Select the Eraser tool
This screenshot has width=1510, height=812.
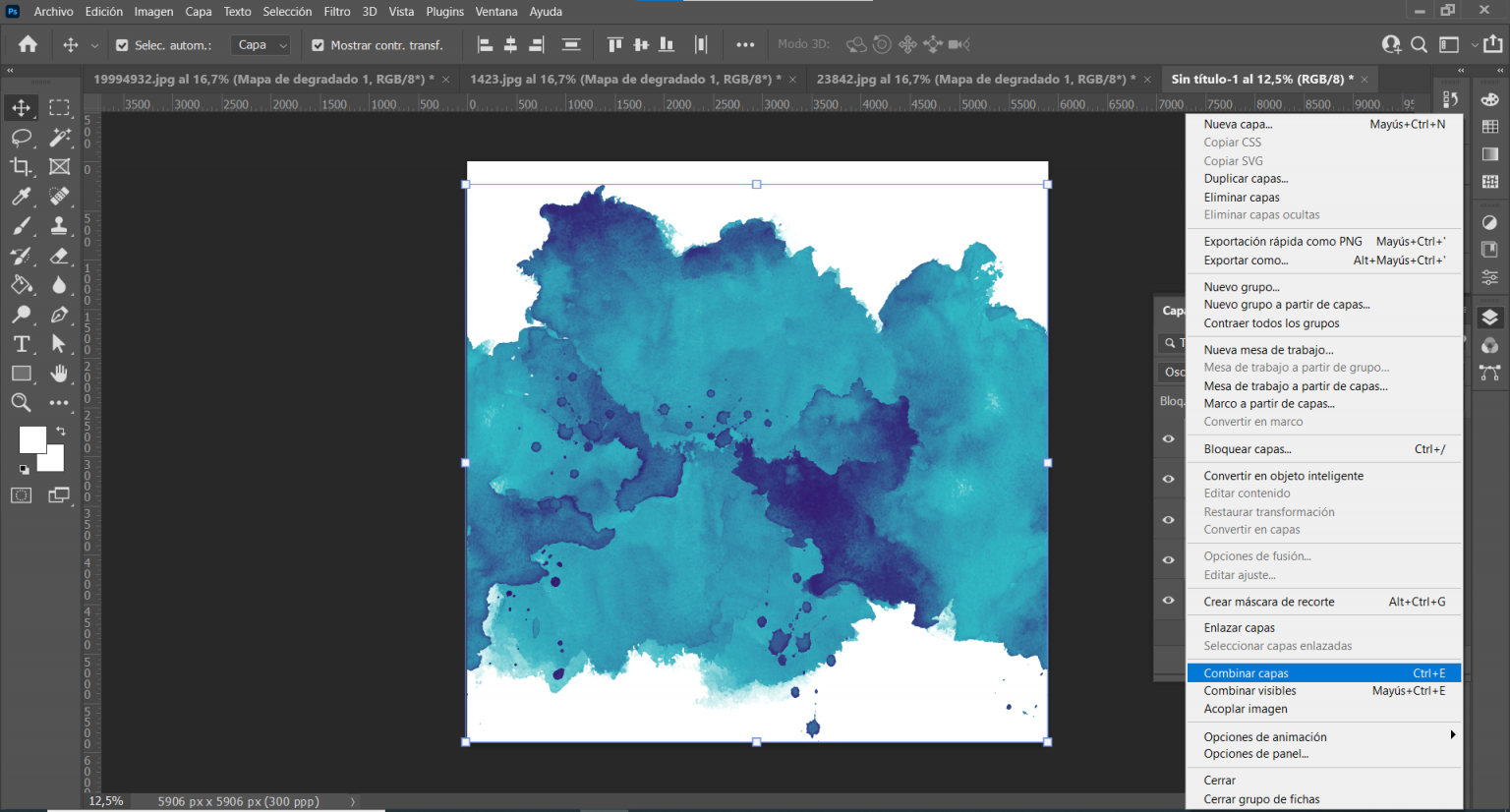59,255
